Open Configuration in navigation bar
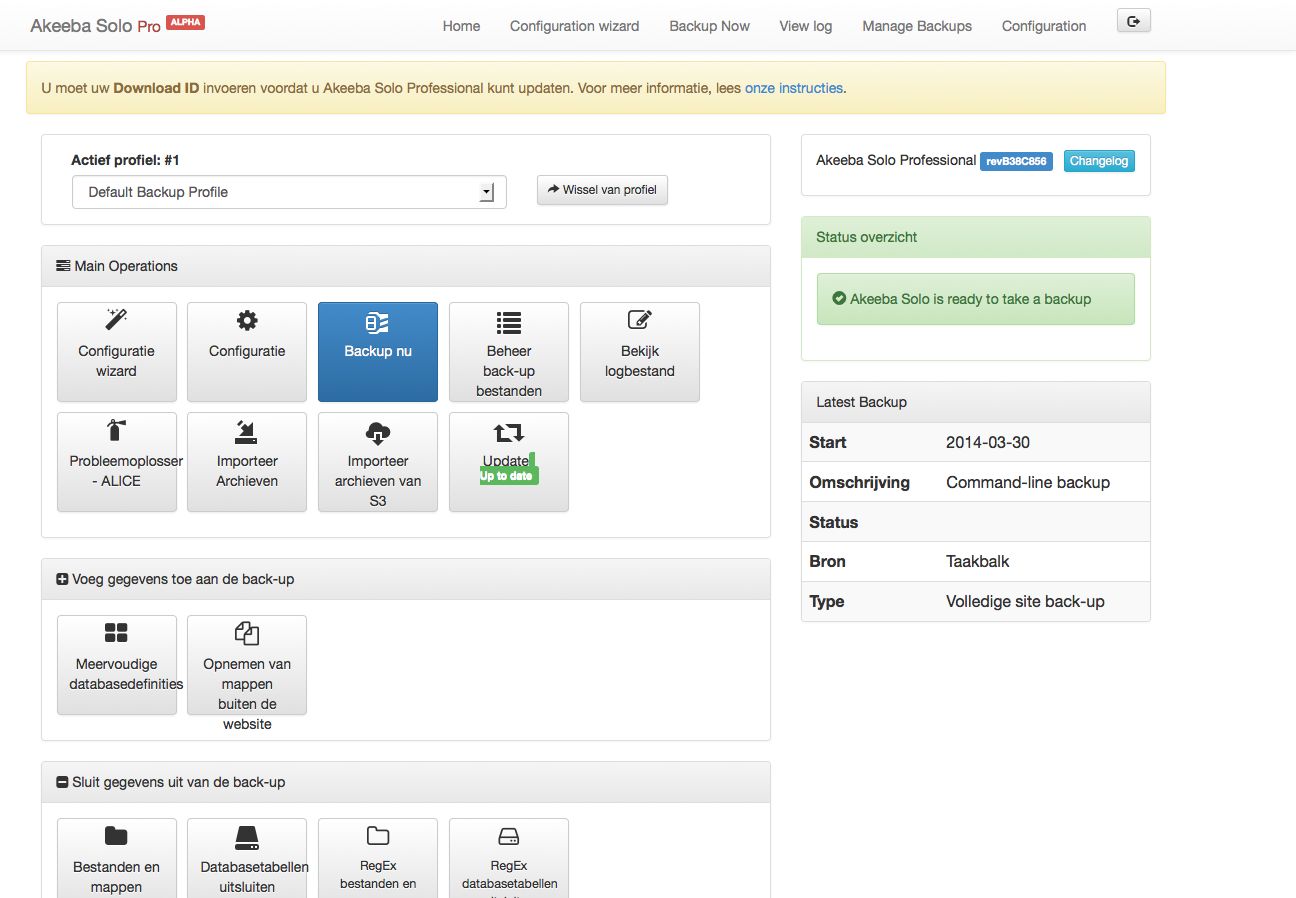Screen dimensions: 1296x898 point(1044,26)
